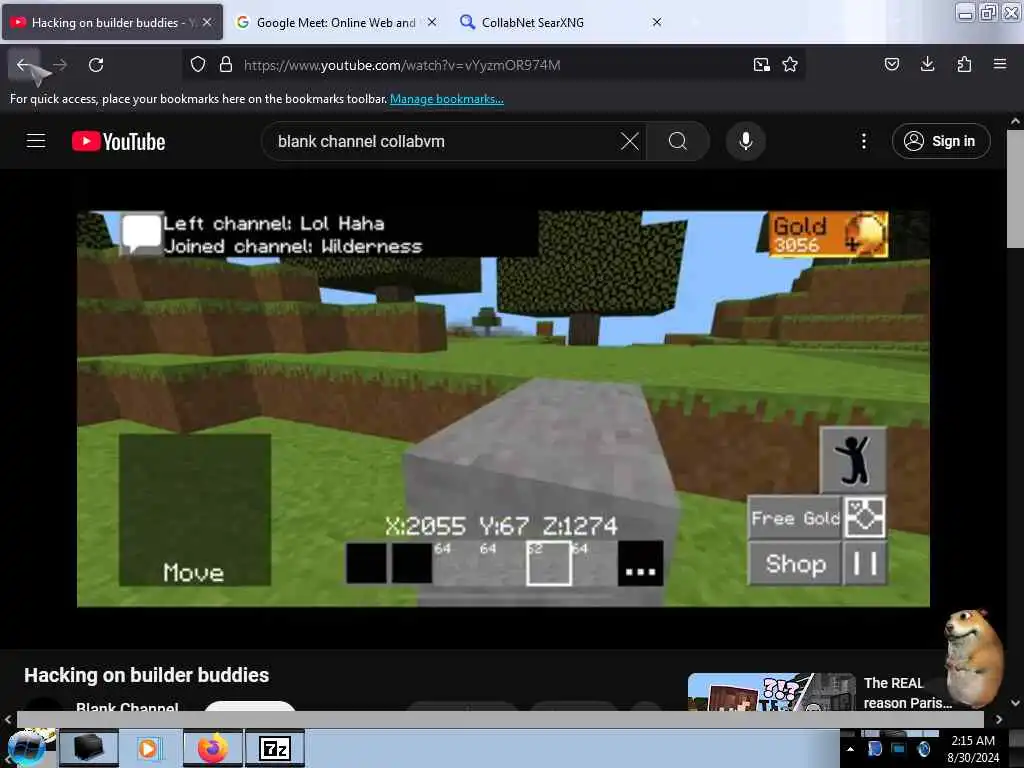Click the page scroll down arrow

[x=1015, y=703]
